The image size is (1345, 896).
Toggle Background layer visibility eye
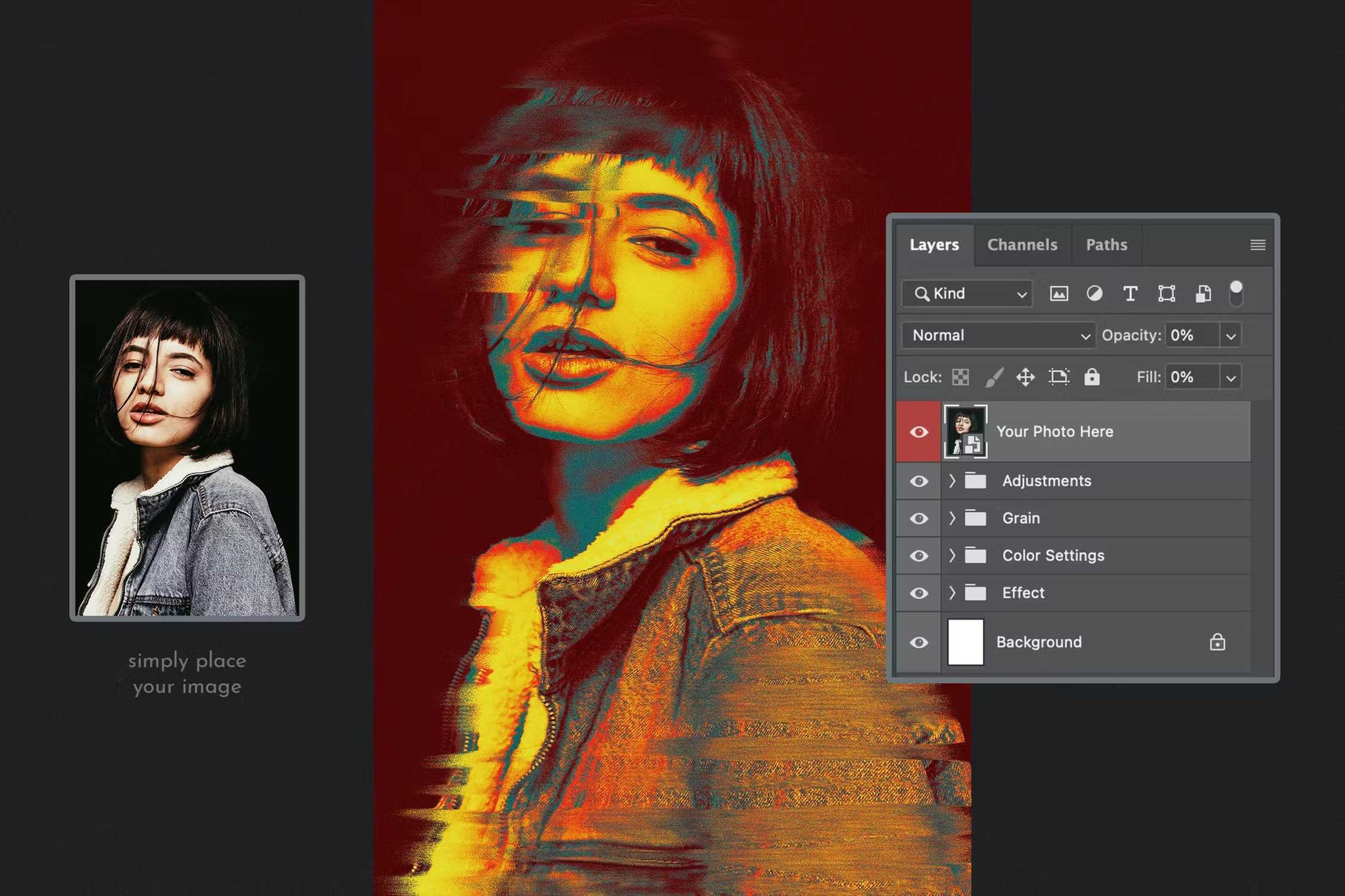point(919,642)
